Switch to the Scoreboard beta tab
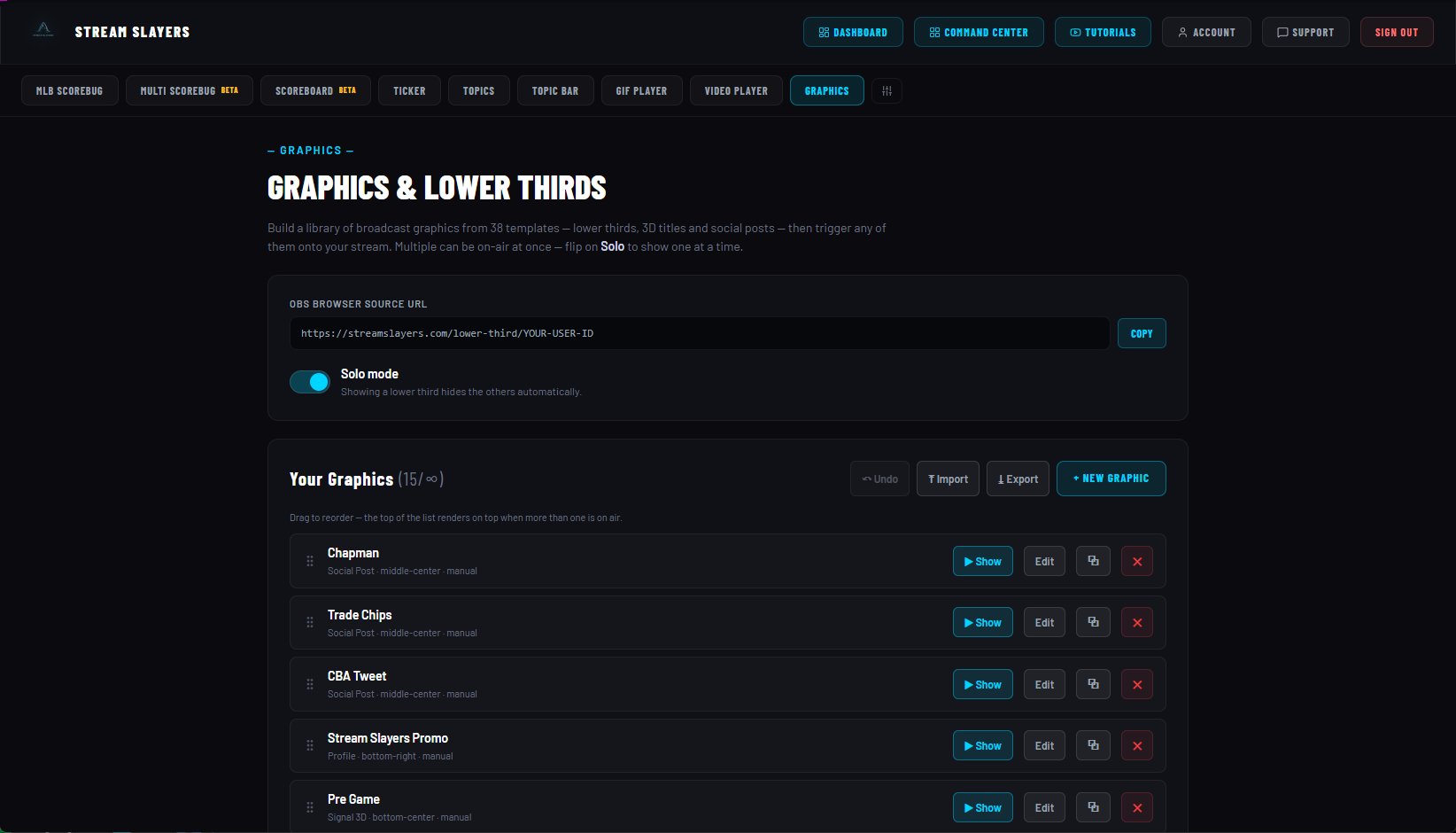 [315, 91]
